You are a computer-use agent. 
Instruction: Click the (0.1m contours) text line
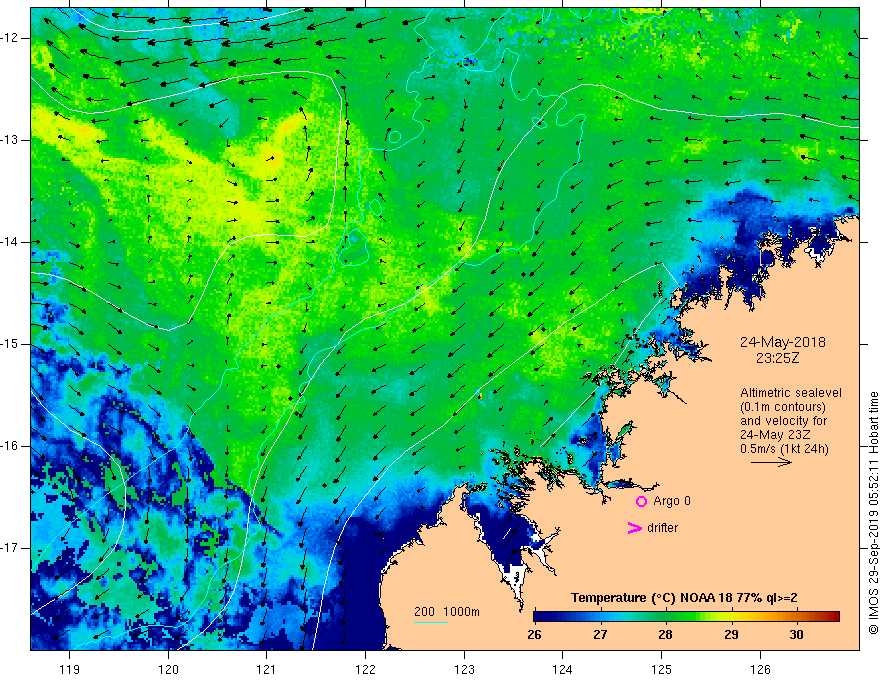(x=783, y=407)
